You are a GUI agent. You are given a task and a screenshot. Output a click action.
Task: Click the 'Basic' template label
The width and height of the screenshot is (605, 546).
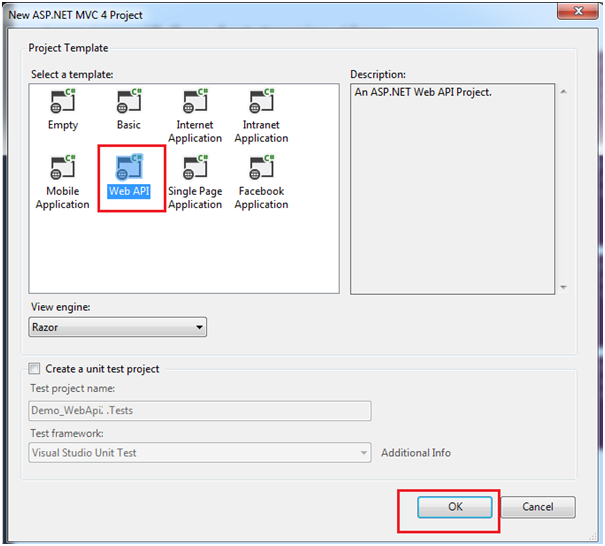click(x=129, y=125)
